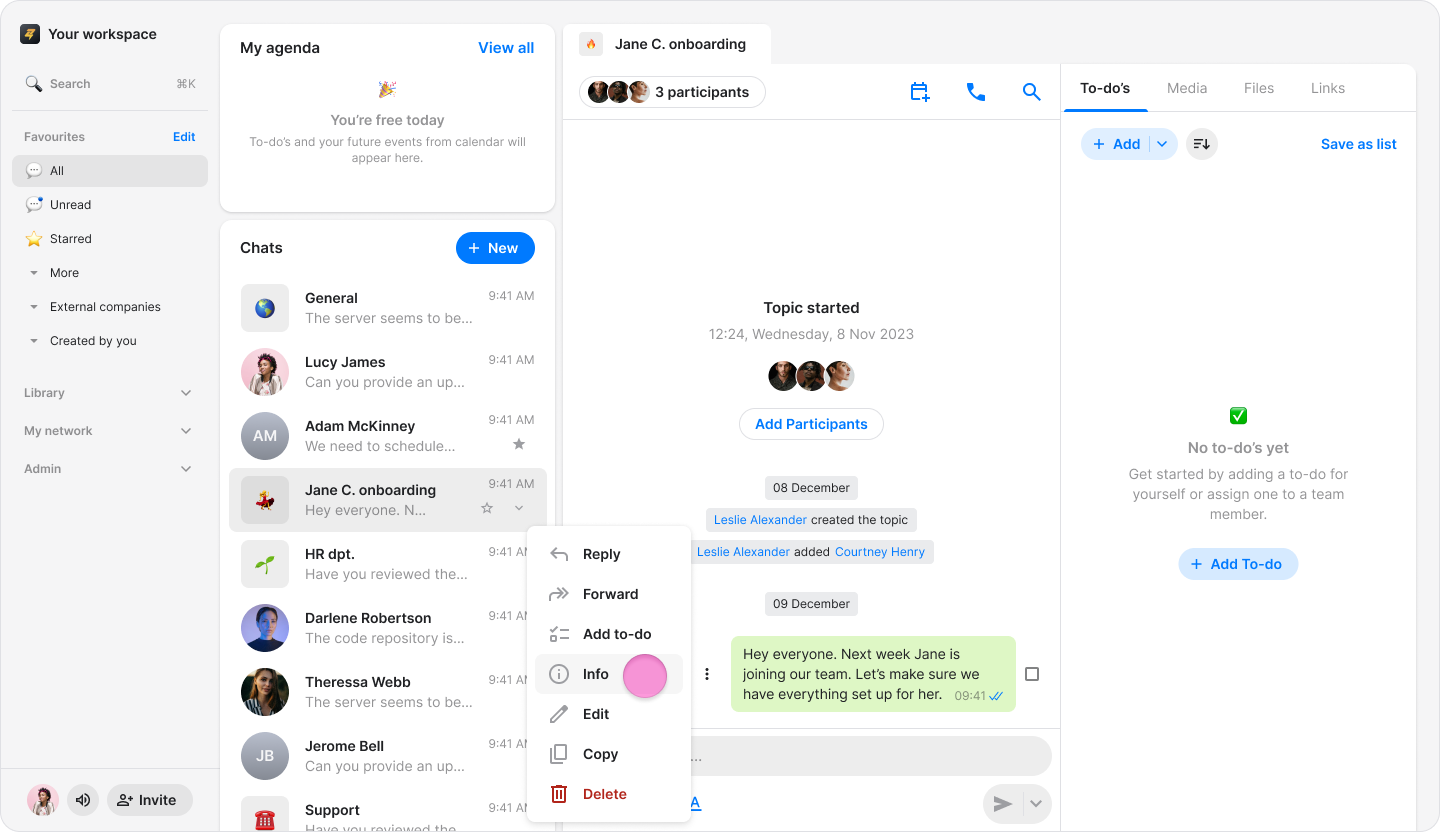Image resolution: width=1440 pixels, height=832 pixels.
Task: Choose Forward from the context menu
Action: click(609, 594)
